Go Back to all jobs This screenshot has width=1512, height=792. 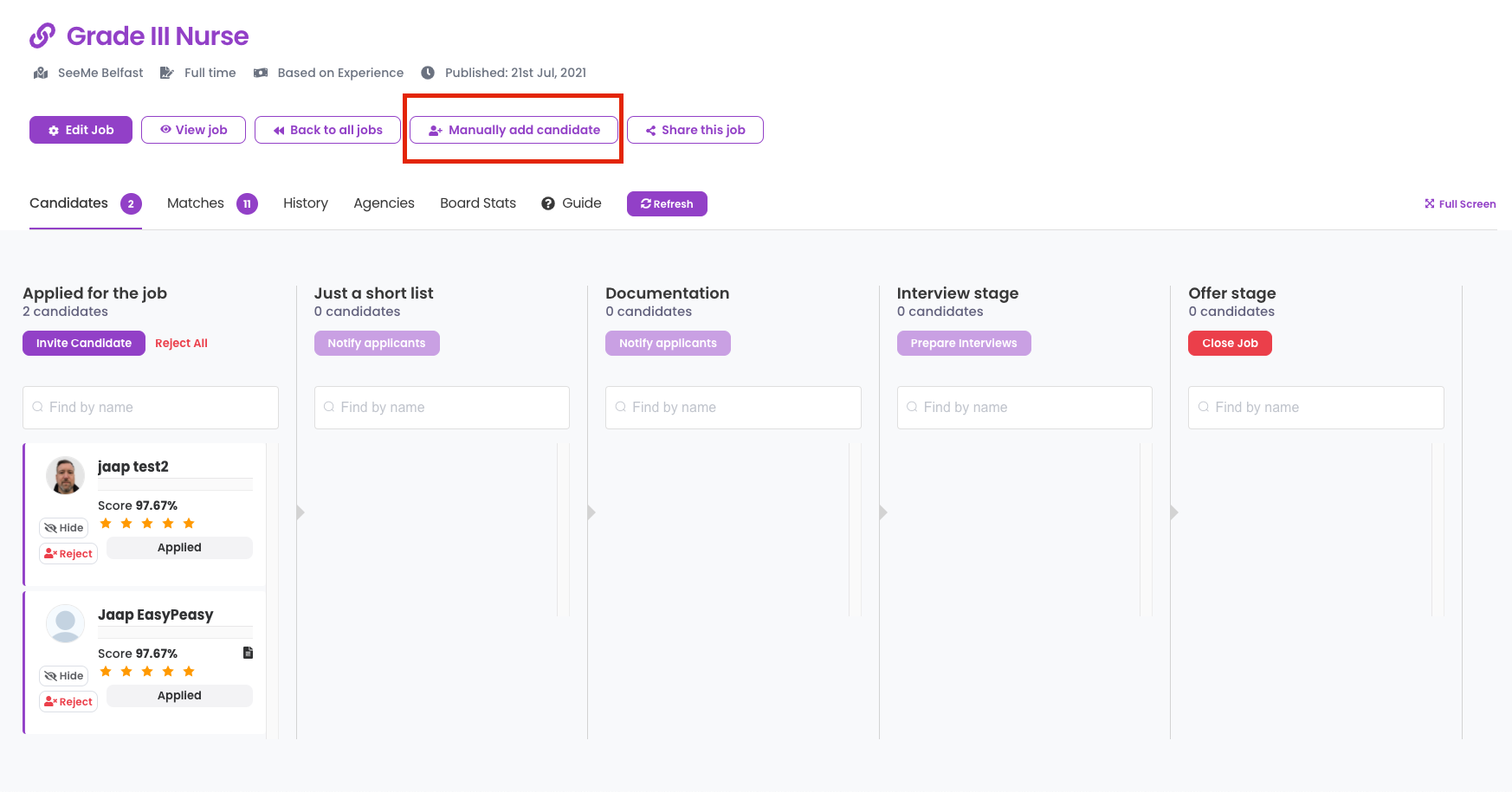(327, 130)
